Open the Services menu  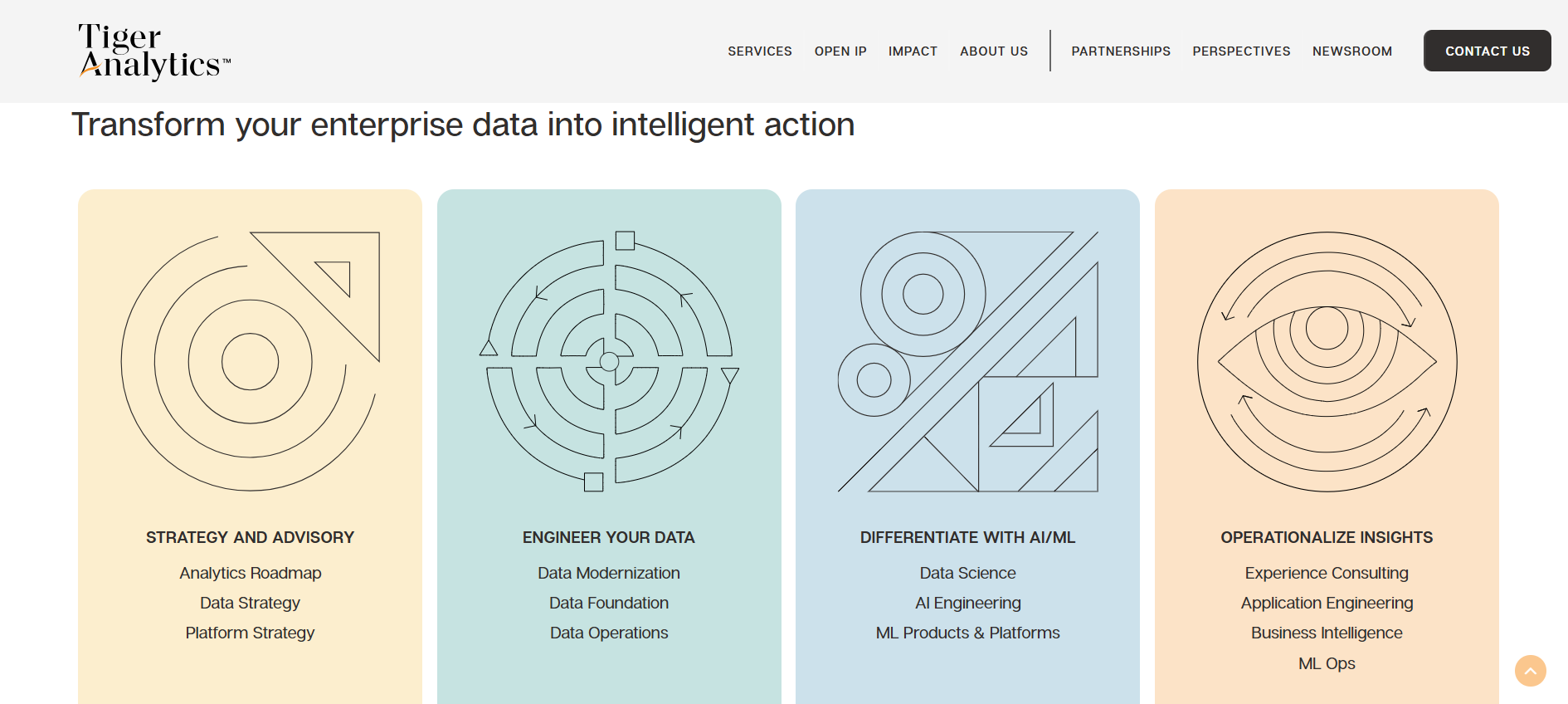coord(760,51)
